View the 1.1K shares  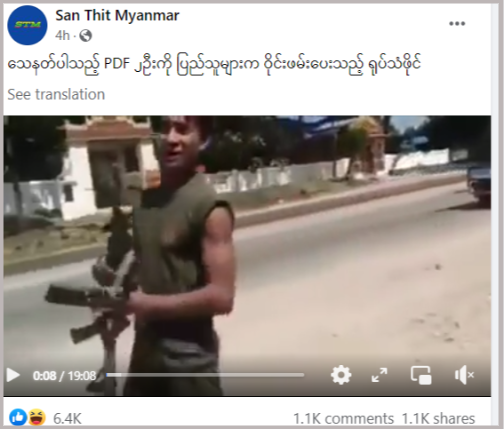click(x=438, y=419)
